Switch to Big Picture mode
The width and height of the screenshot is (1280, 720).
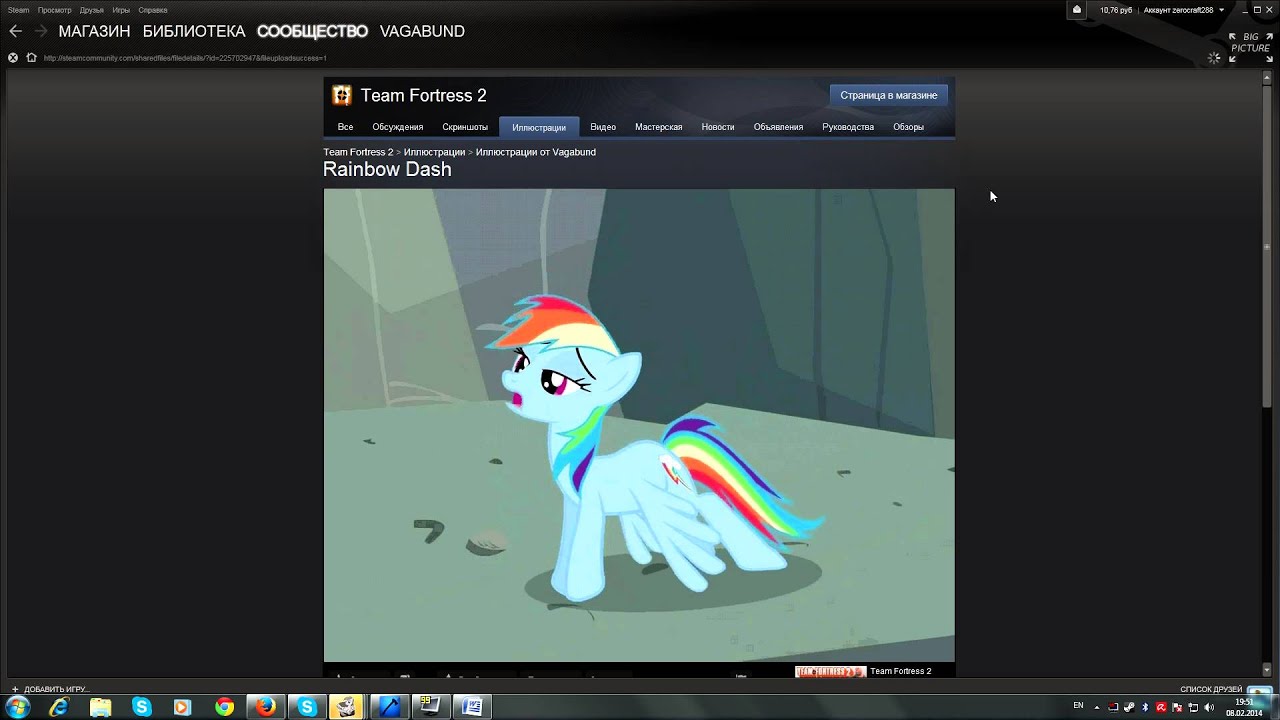1249,46
